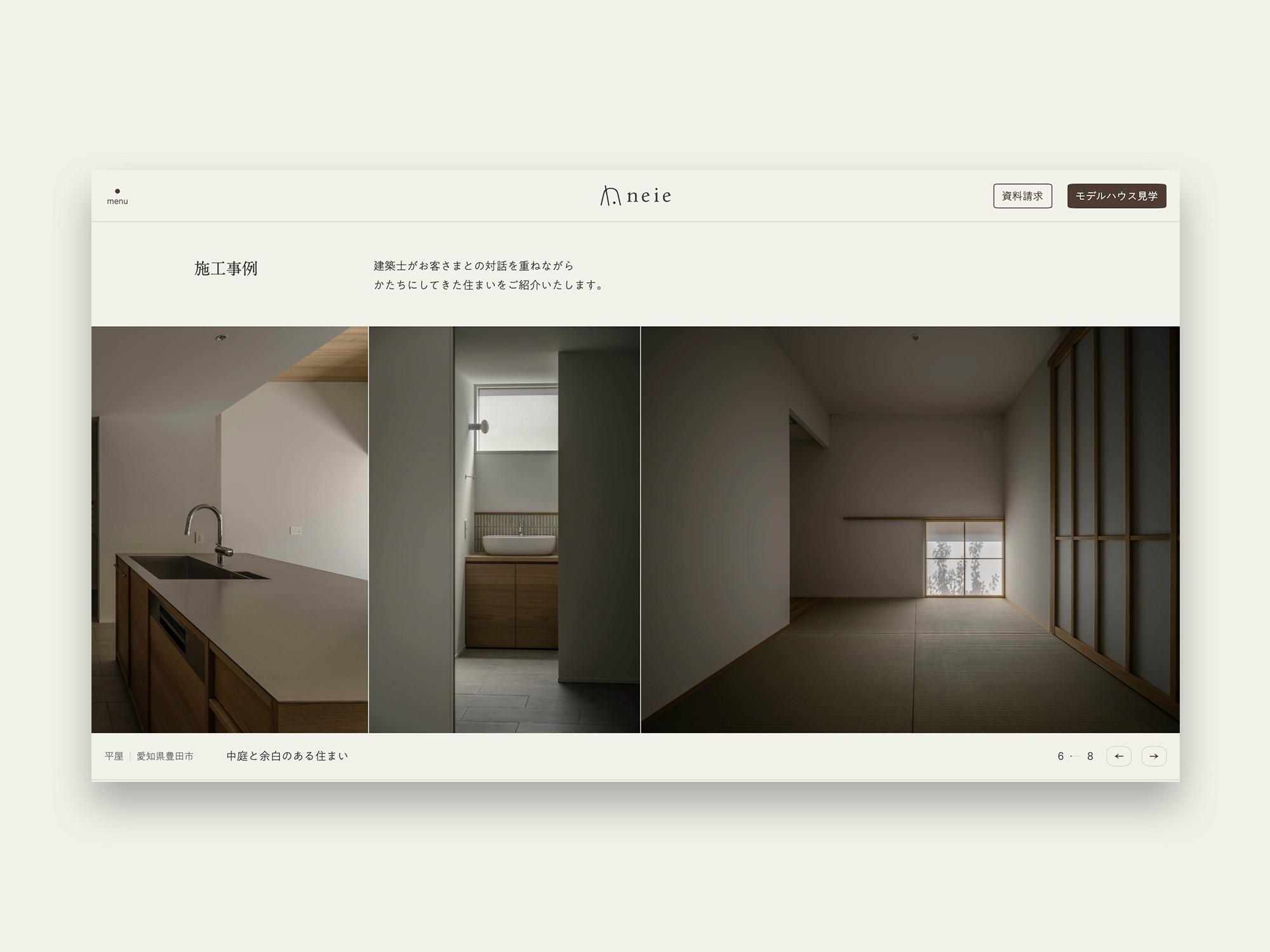Viewport: 1270px width, 952px height.
Task: Open the tatami room photo
Action: click(x=910, y=529)
